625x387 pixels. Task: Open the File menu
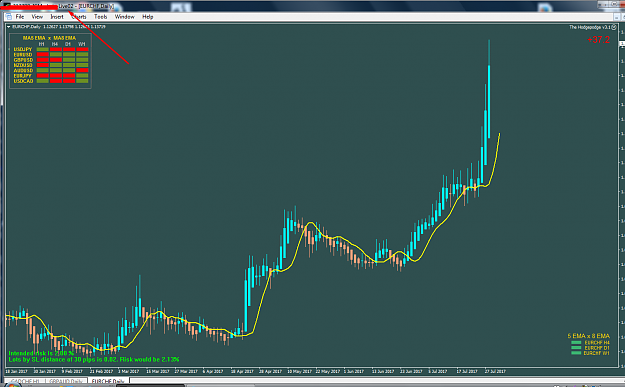20,17
